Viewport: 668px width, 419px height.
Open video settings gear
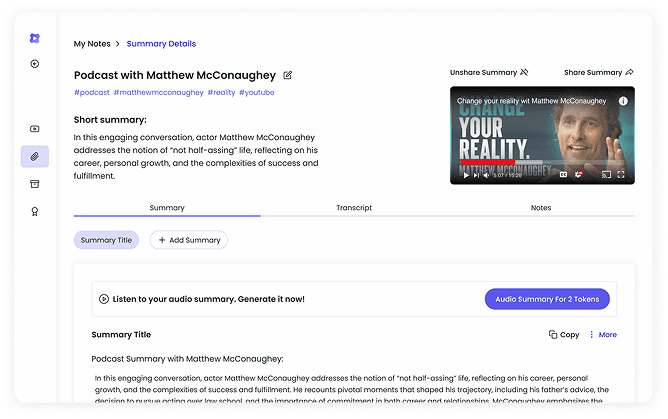(x=578, y=175)
